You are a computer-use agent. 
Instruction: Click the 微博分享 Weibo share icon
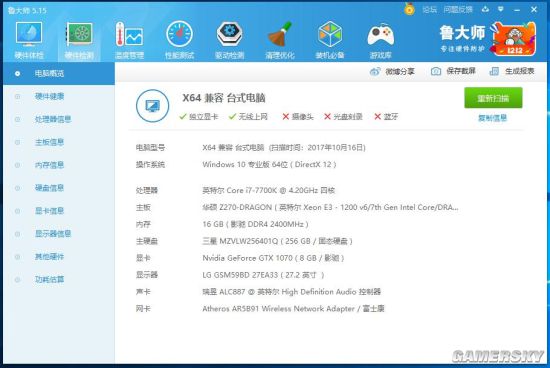(x=375, y=72)
